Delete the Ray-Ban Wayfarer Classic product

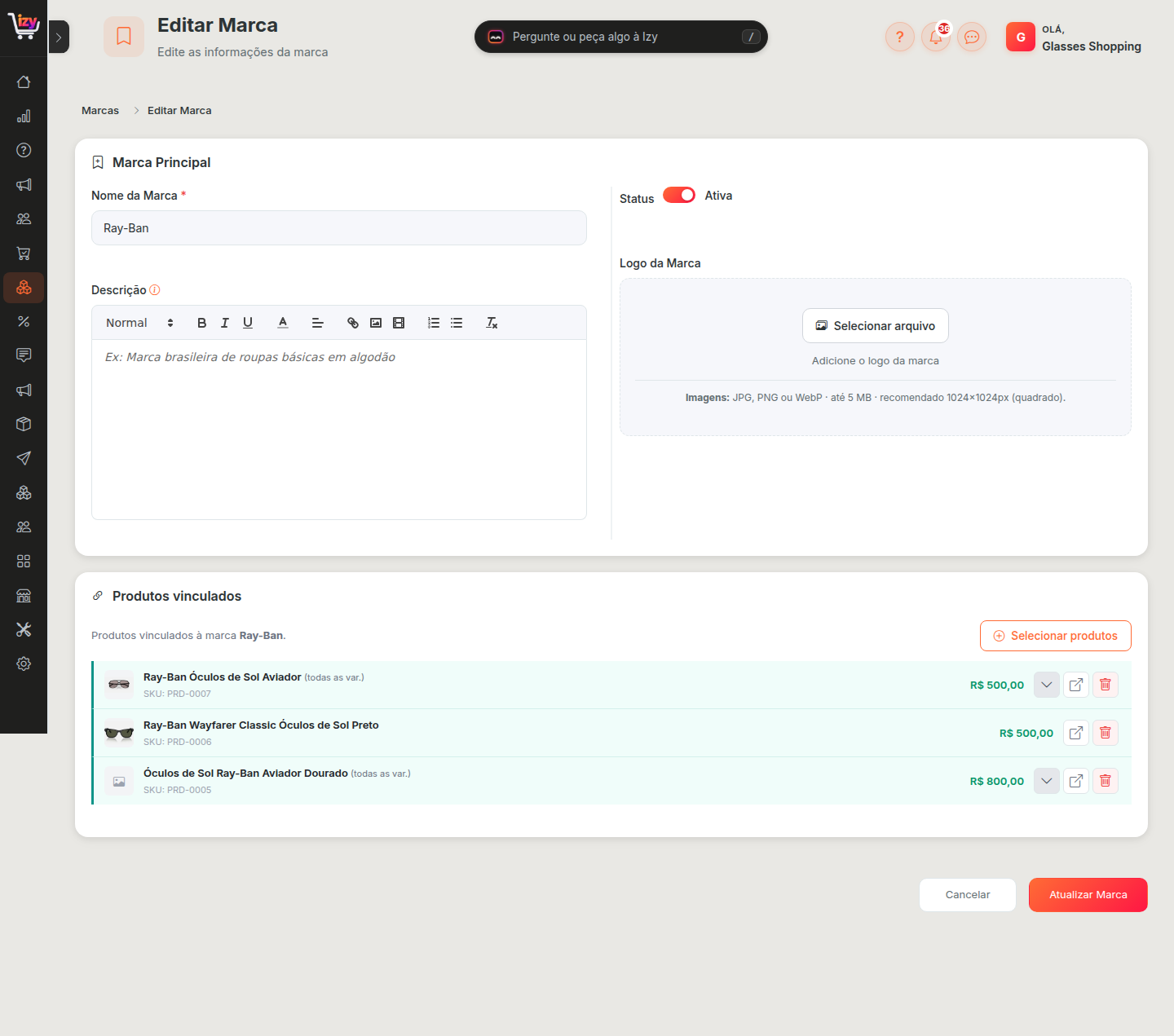point(1106,733)
